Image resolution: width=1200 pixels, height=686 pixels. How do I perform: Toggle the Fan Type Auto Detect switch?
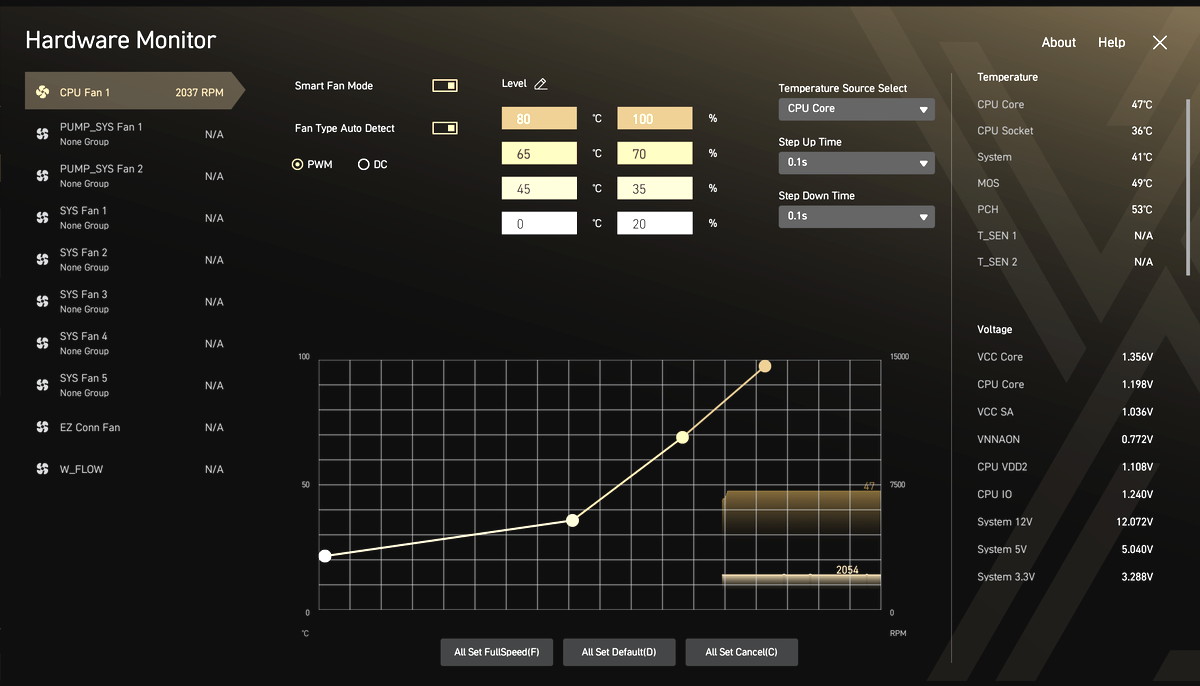(445, 128)
